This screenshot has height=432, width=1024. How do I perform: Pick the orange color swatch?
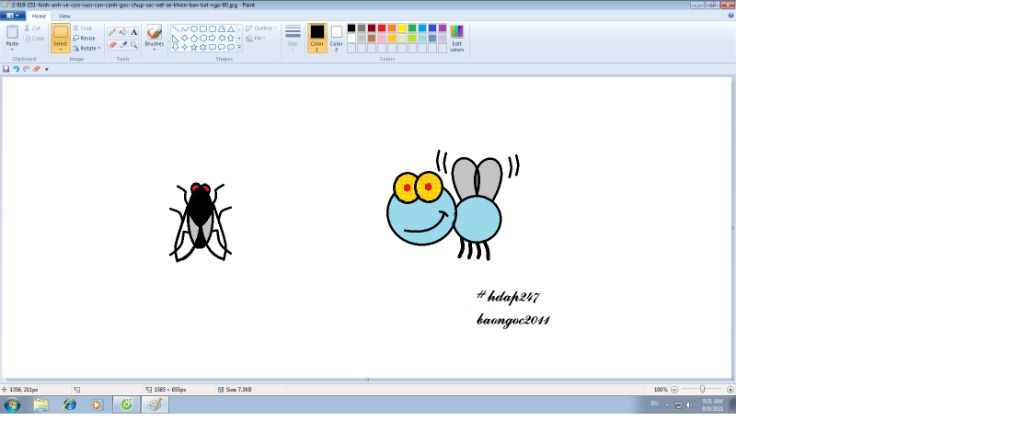point(392,28)
